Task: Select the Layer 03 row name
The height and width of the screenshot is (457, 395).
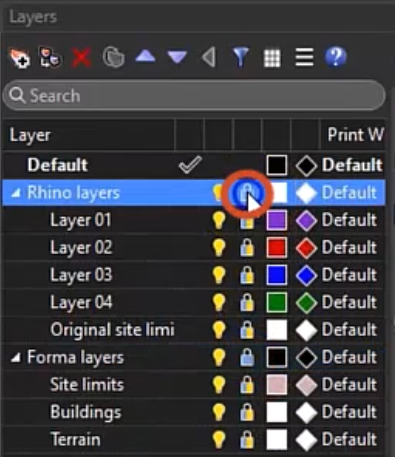Action: pos(81,275)
